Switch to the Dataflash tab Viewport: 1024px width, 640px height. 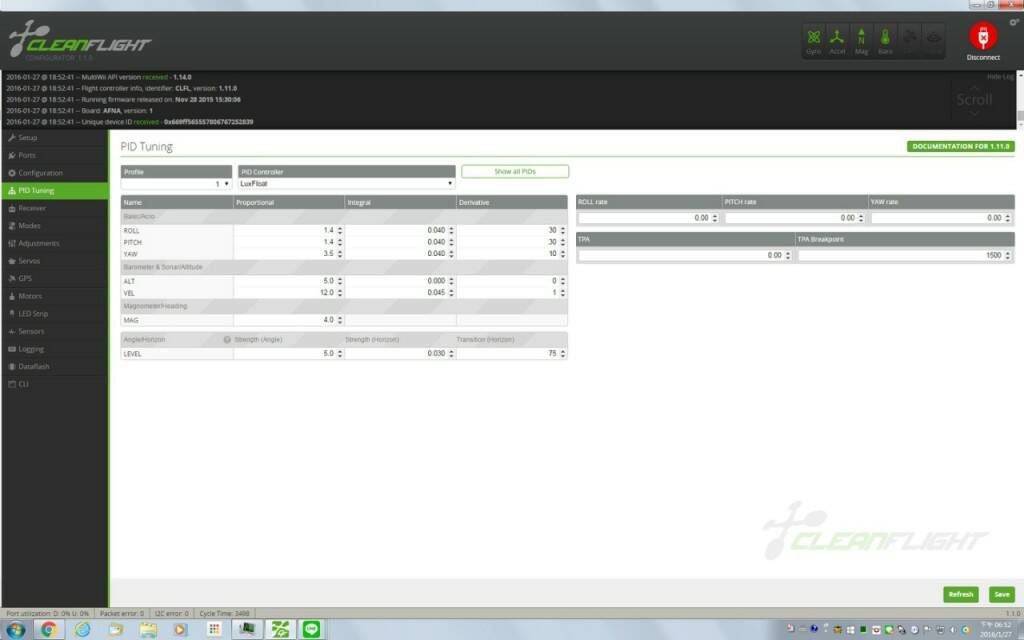tap(55, 367)
